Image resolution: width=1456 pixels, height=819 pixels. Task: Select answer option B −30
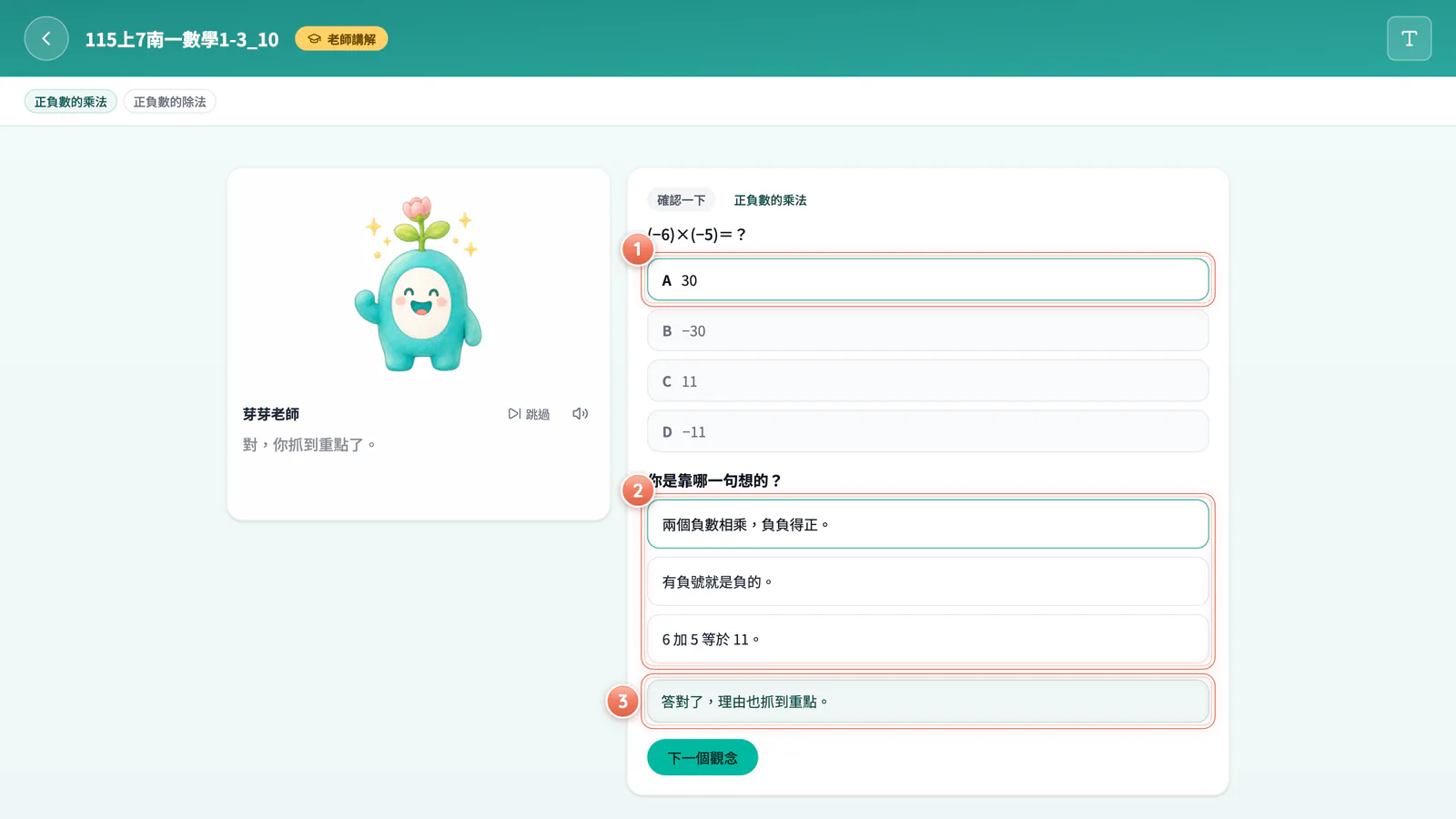(x=927, y=331)
